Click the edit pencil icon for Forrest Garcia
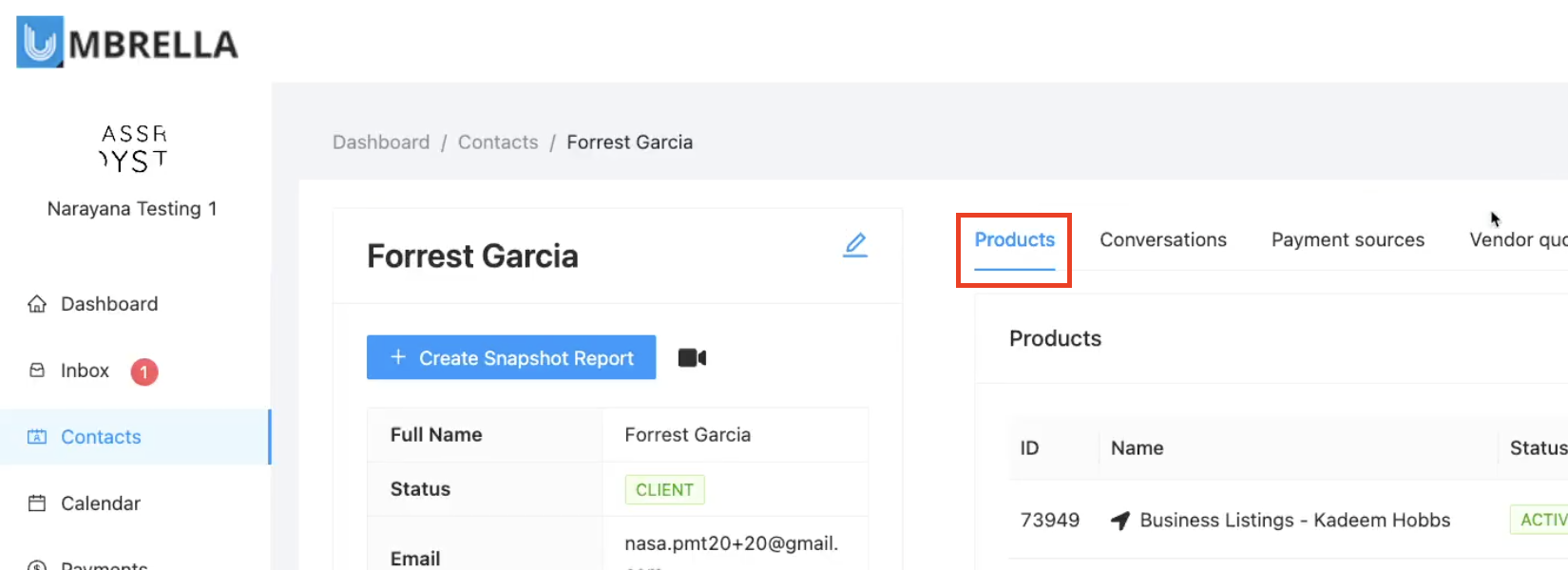The image size is (1568, 570). point(855,244)
